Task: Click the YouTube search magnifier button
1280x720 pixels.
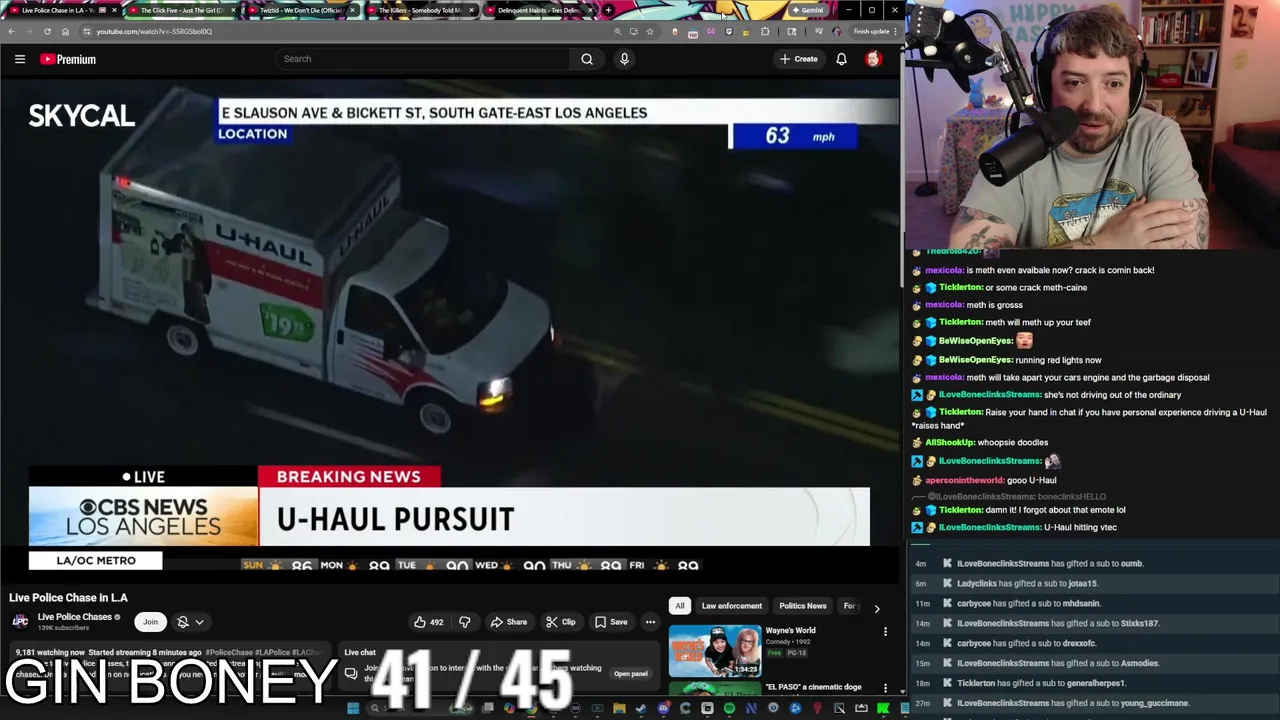Action: point(587,59)
